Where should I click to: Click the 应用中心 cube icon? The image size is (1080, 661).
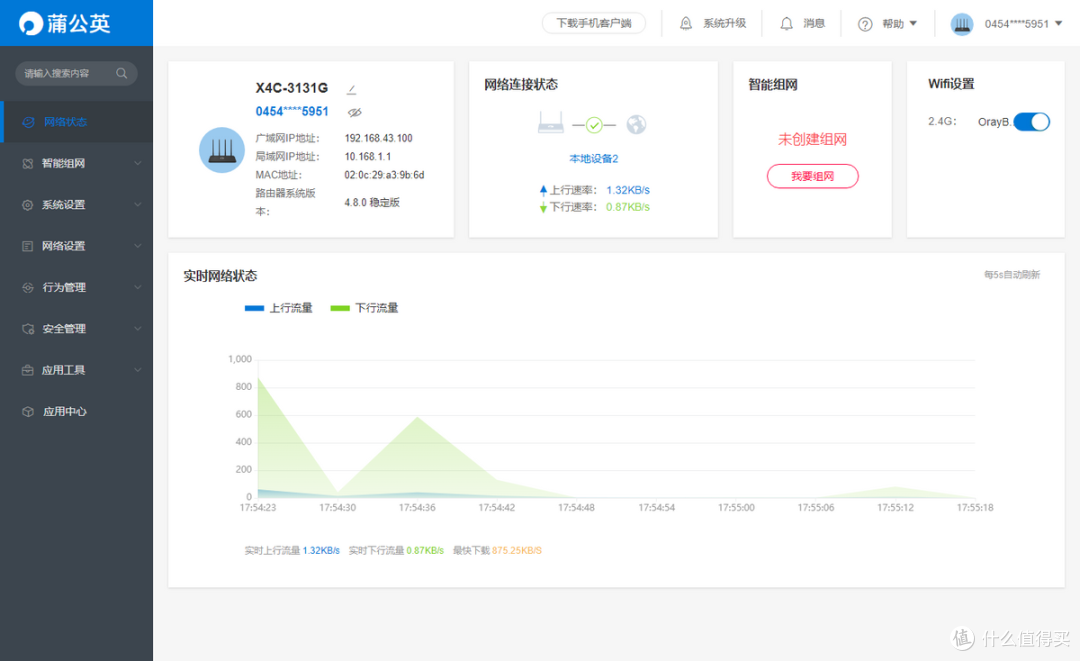(28, 411)
